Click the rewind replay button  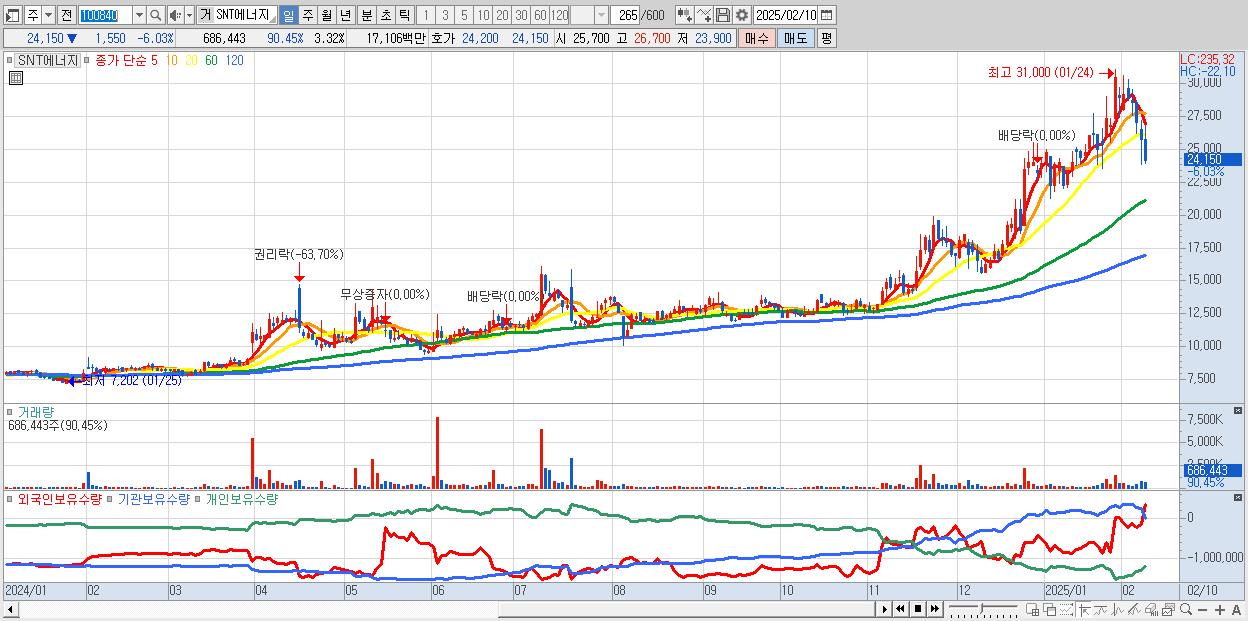tap(900, 609)
